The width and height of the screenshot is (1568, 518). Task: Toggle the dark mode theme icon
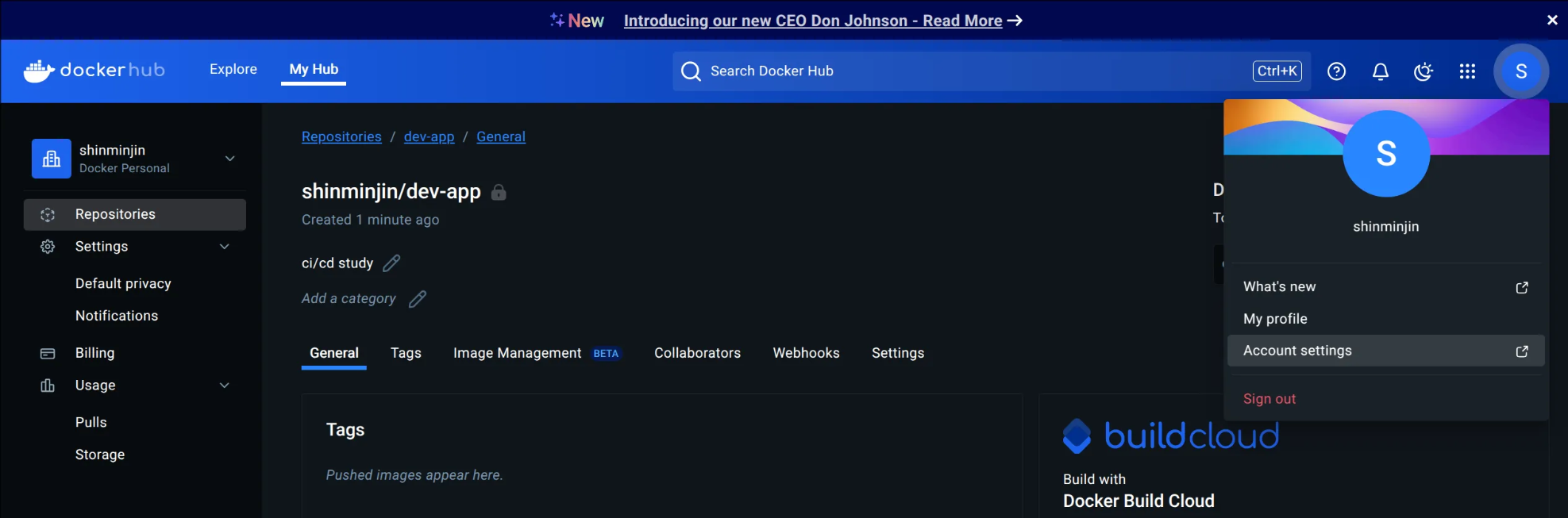(x=1424, y=71)
